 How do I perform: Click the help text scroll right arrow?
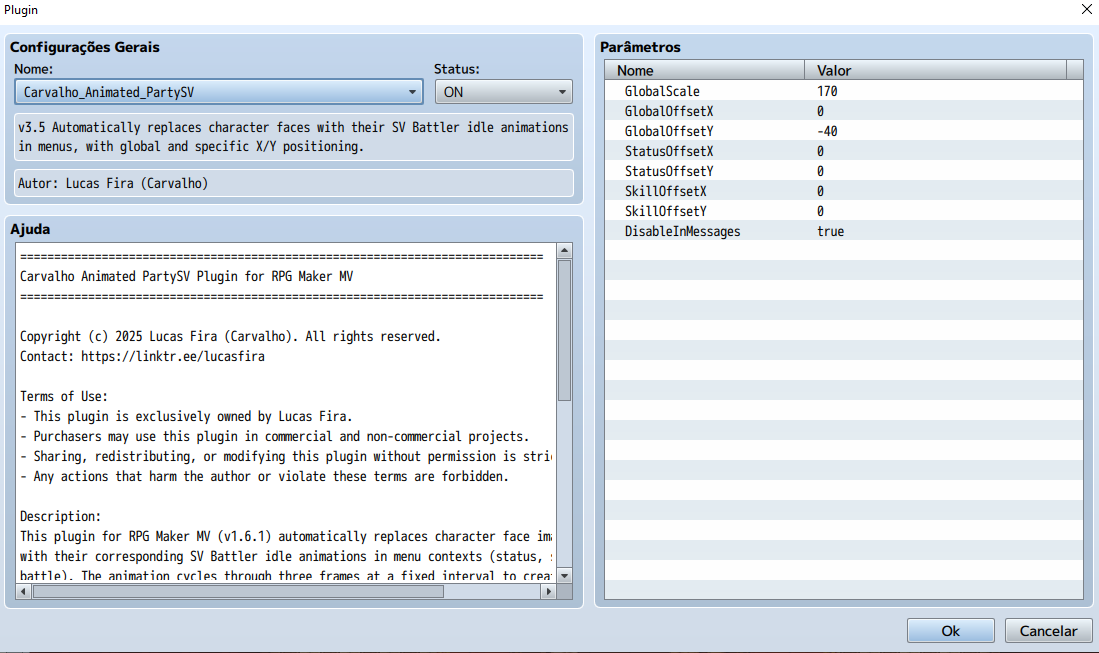pyautogui.click(x=549, y=591)
